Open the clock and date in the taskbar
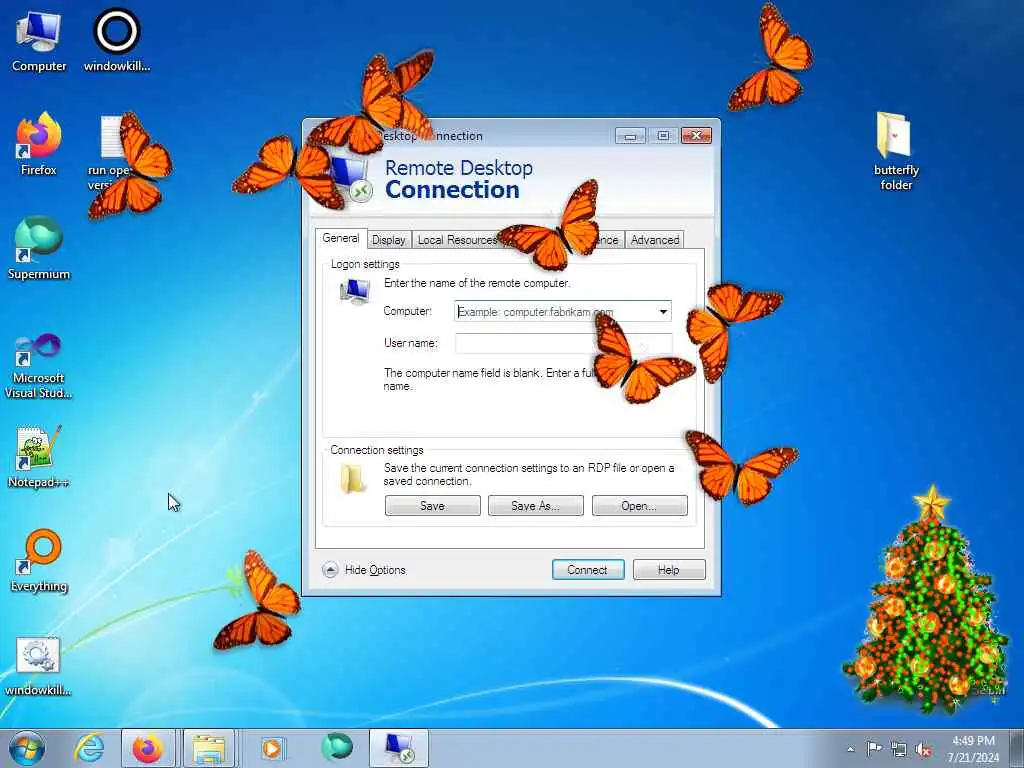1024x768 pixels. (973, 749)
